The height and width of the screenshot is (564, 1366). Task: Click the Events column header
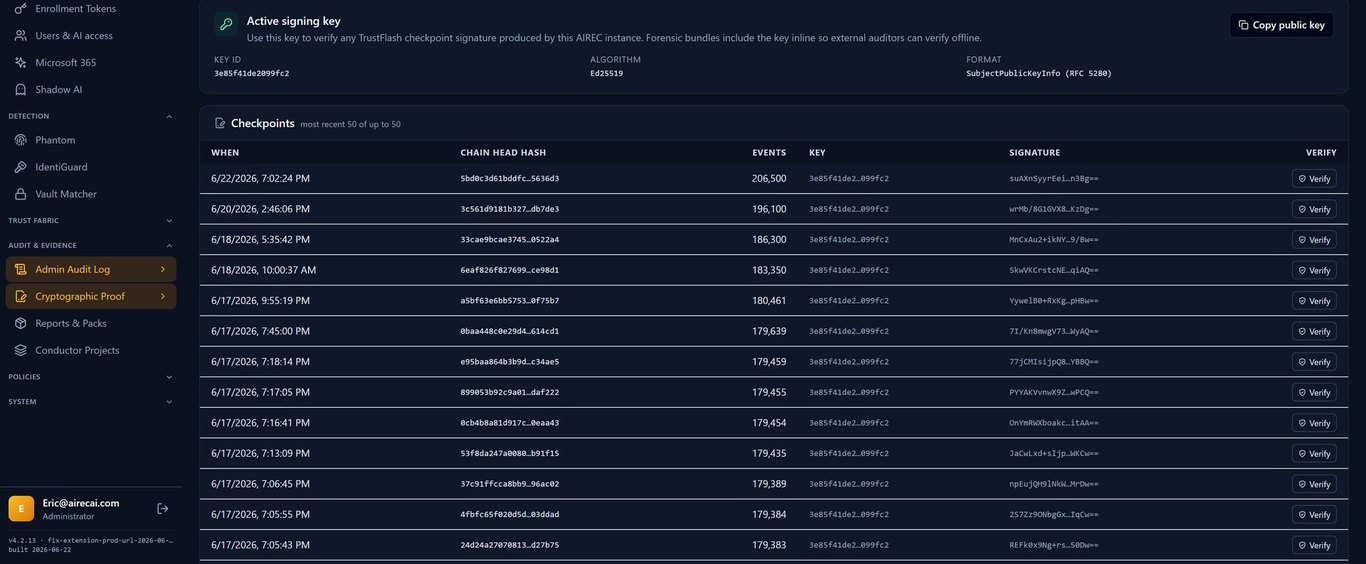click(x=769, y=153)
